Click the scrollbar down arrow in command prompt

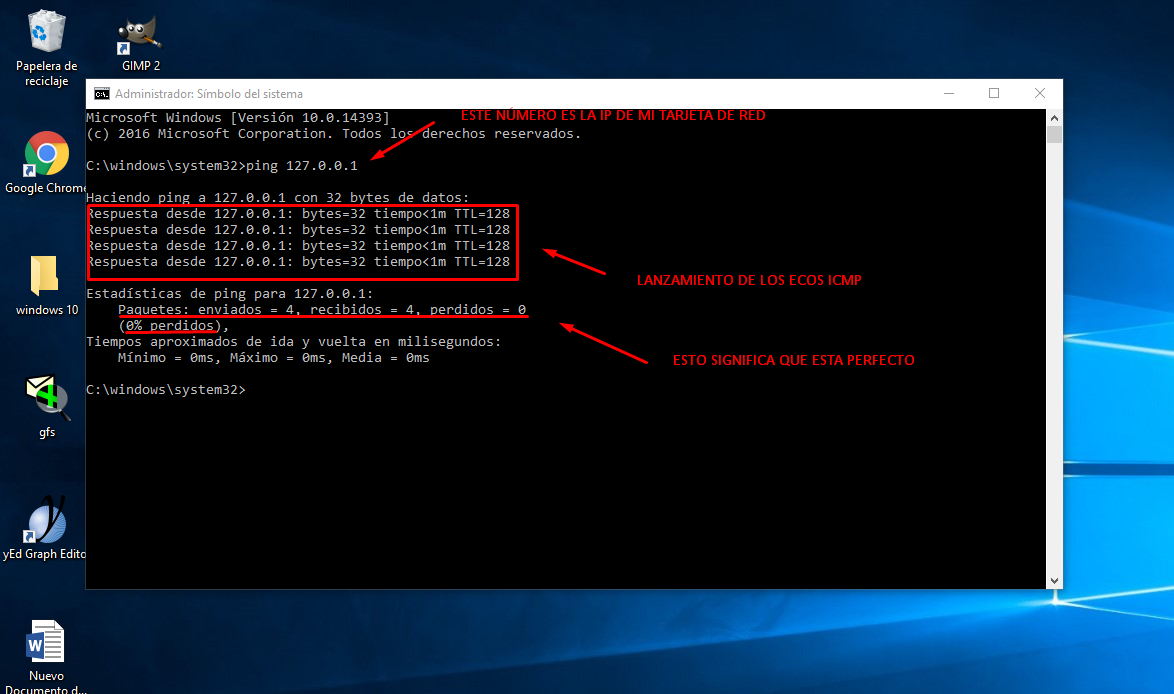point(1054,581)
